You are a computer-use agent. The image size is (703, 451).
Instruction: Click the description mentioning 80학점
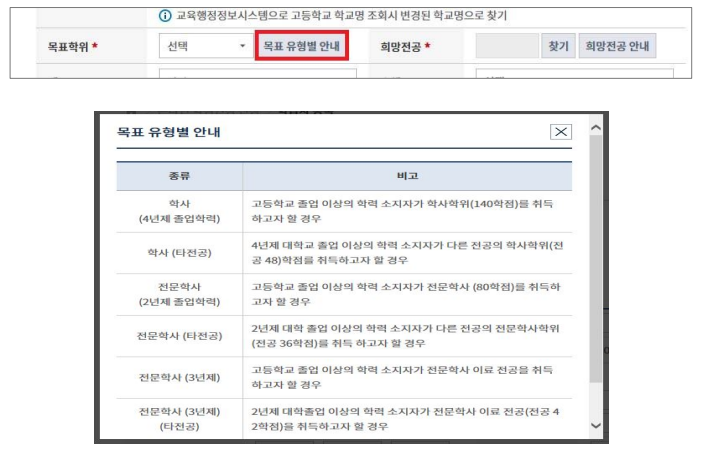click(406, 294)
